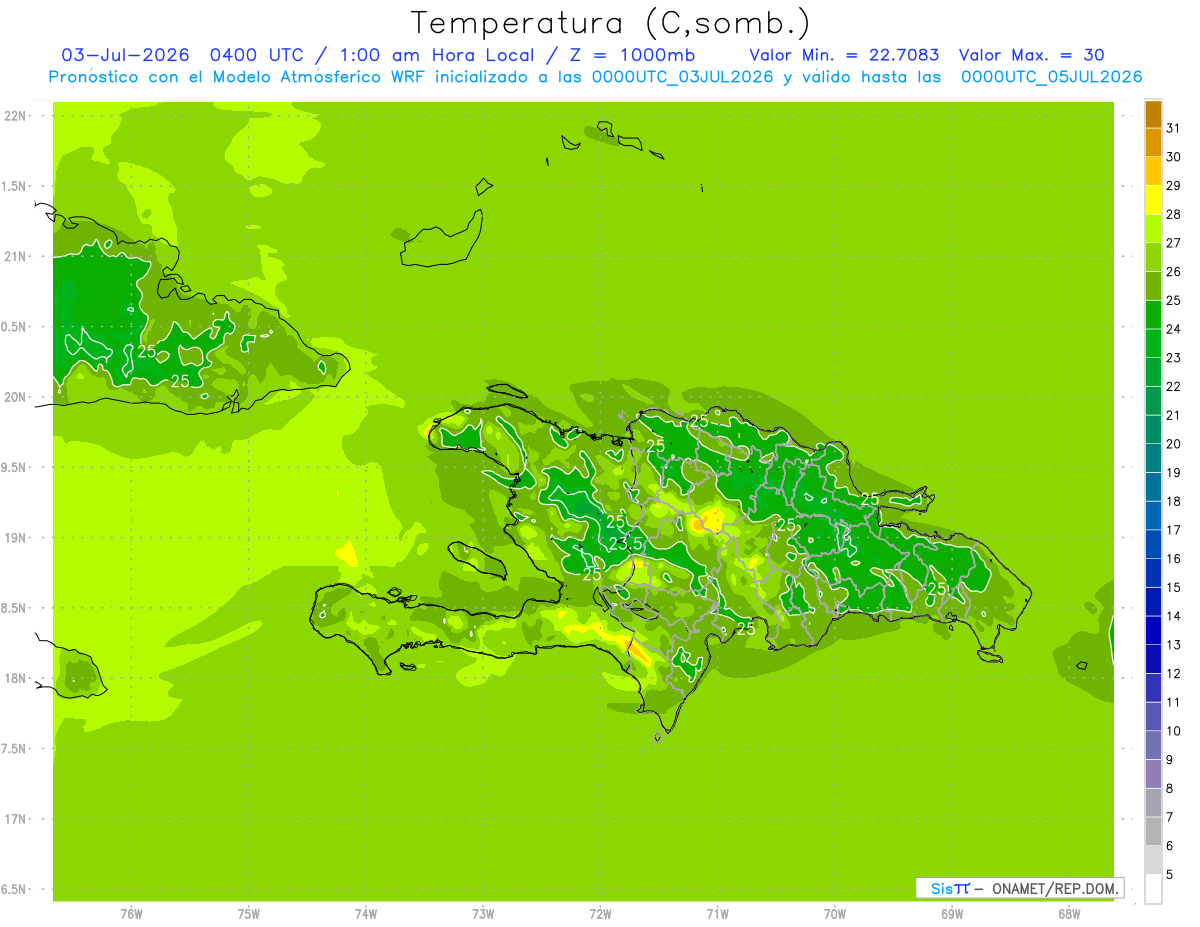The image size is (1200, 927).
Task: Click the orange hot spot in central Hispaniola
Action: pos(713,519)
